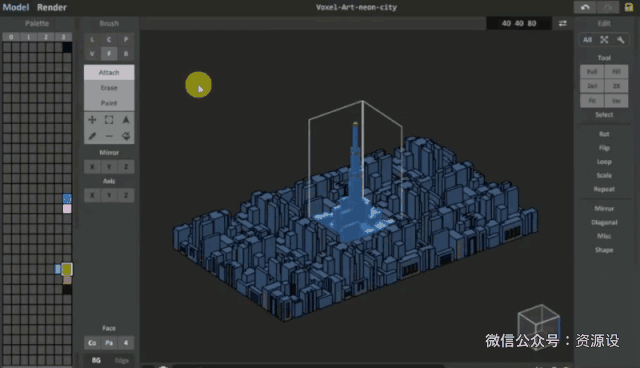Switch to the Render tab

tap(52, 7)
